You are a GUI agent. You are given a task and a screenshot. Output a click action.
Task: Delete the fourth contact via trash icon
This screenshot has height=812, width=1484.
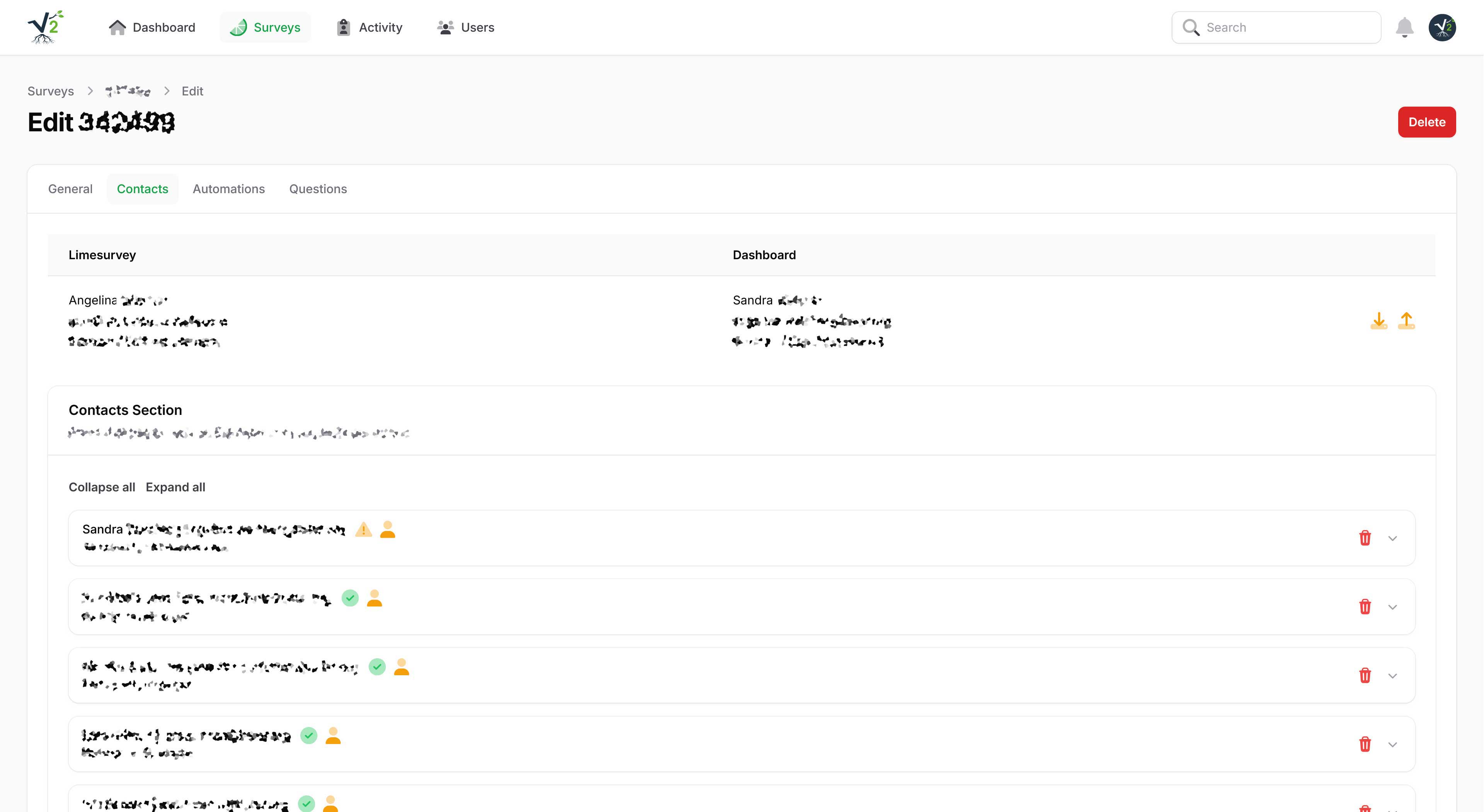point(1365,744)
